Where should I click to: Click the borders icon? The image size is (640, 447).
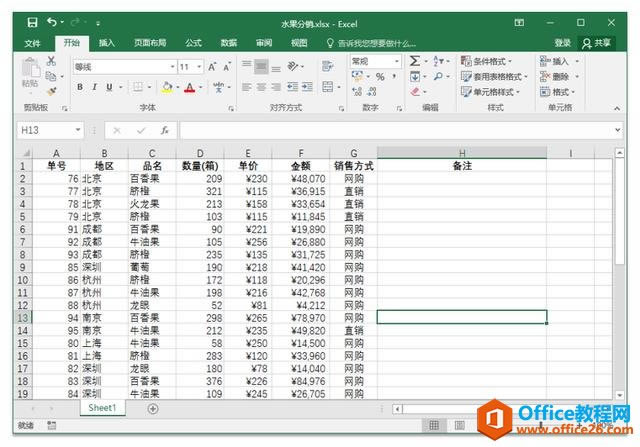click(138, 87)
